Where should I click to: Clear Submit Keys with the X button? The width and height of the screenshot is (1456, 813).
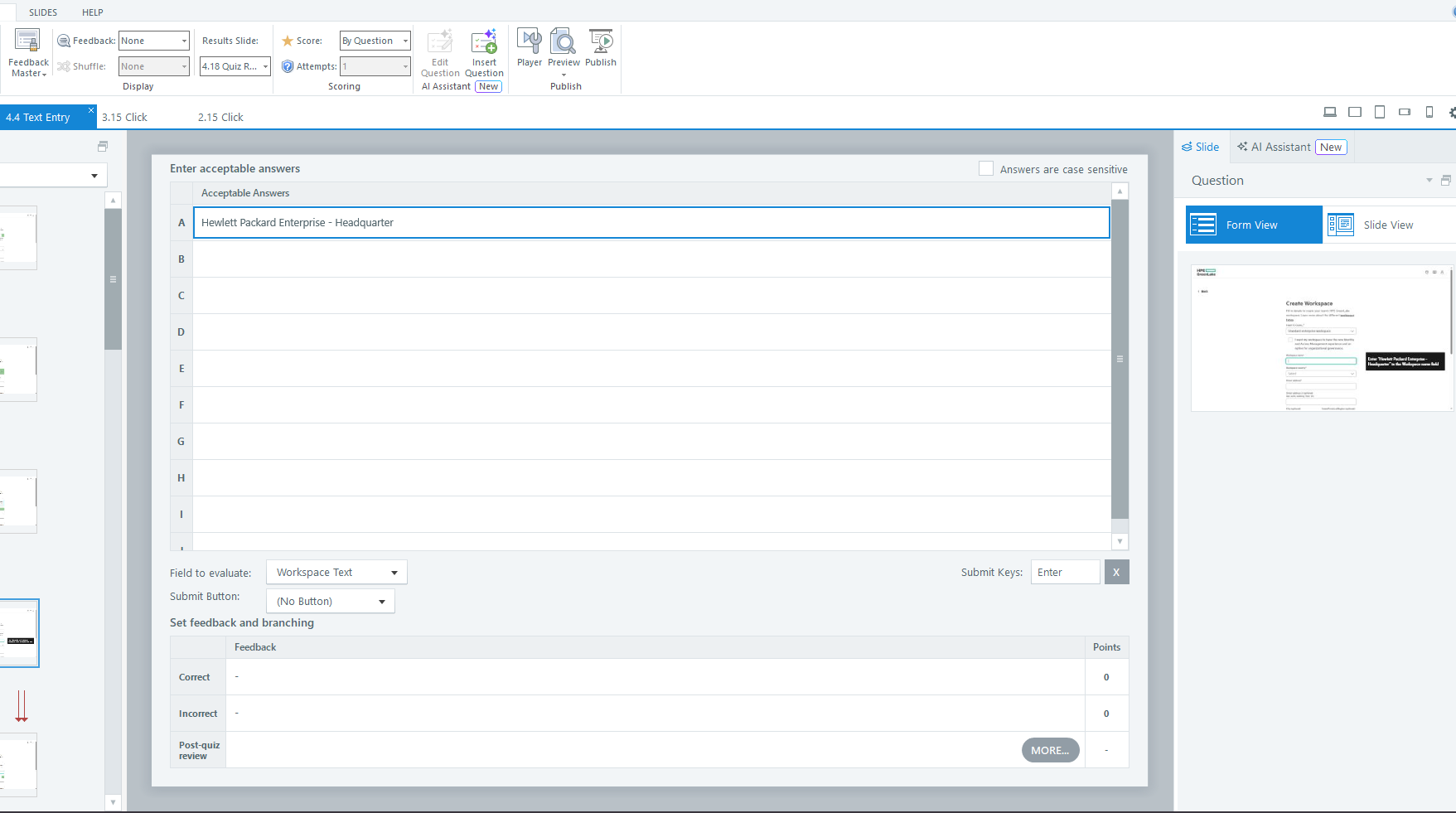point(1116,572)
